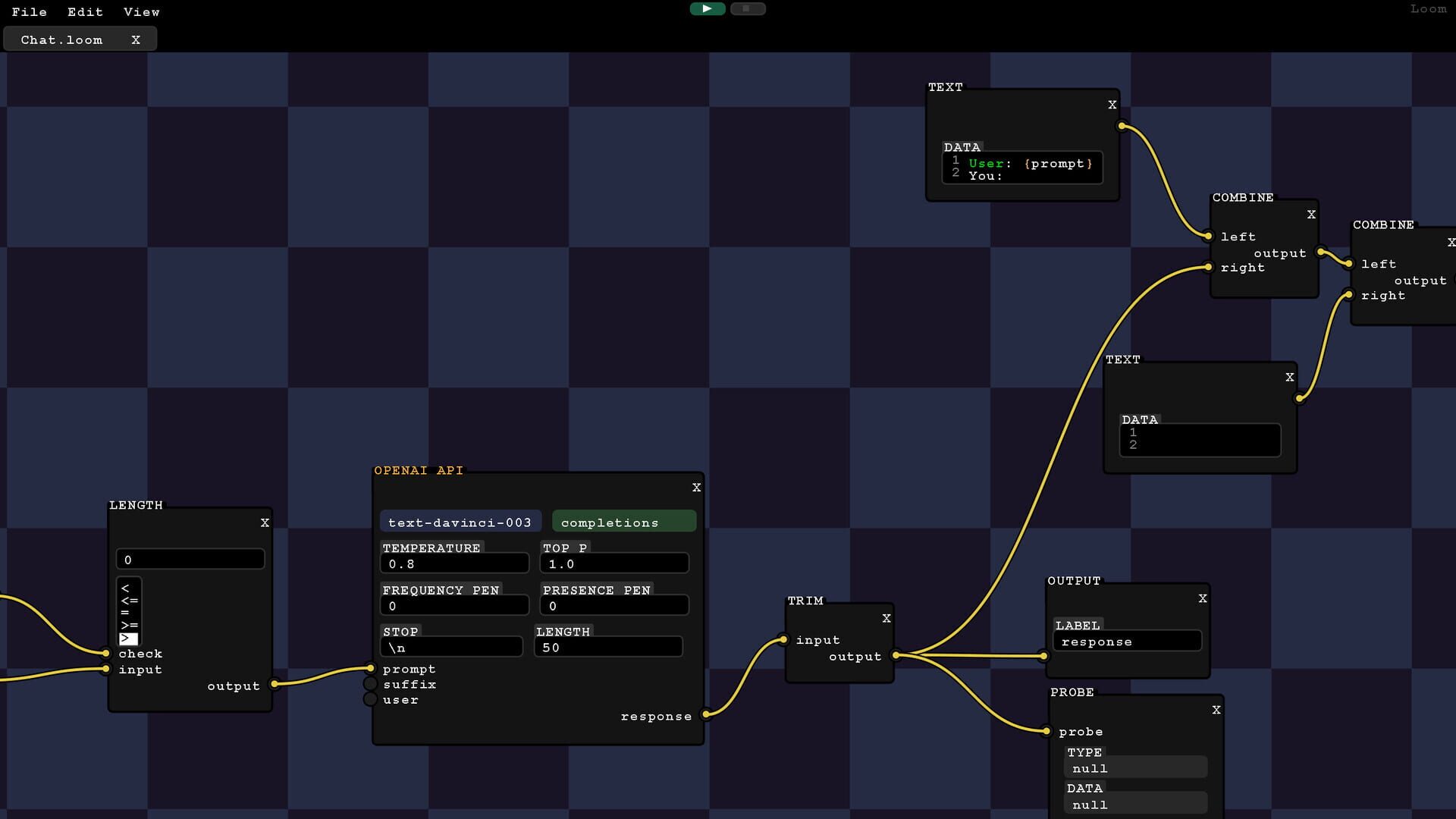Close the empty TEXT node
This screenshot has width=1456, height=819.
1290,377
